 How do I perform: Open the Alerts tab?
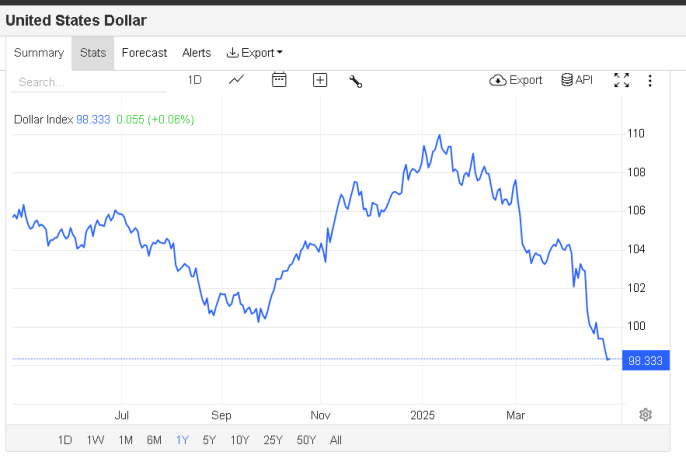click(196, 53)
